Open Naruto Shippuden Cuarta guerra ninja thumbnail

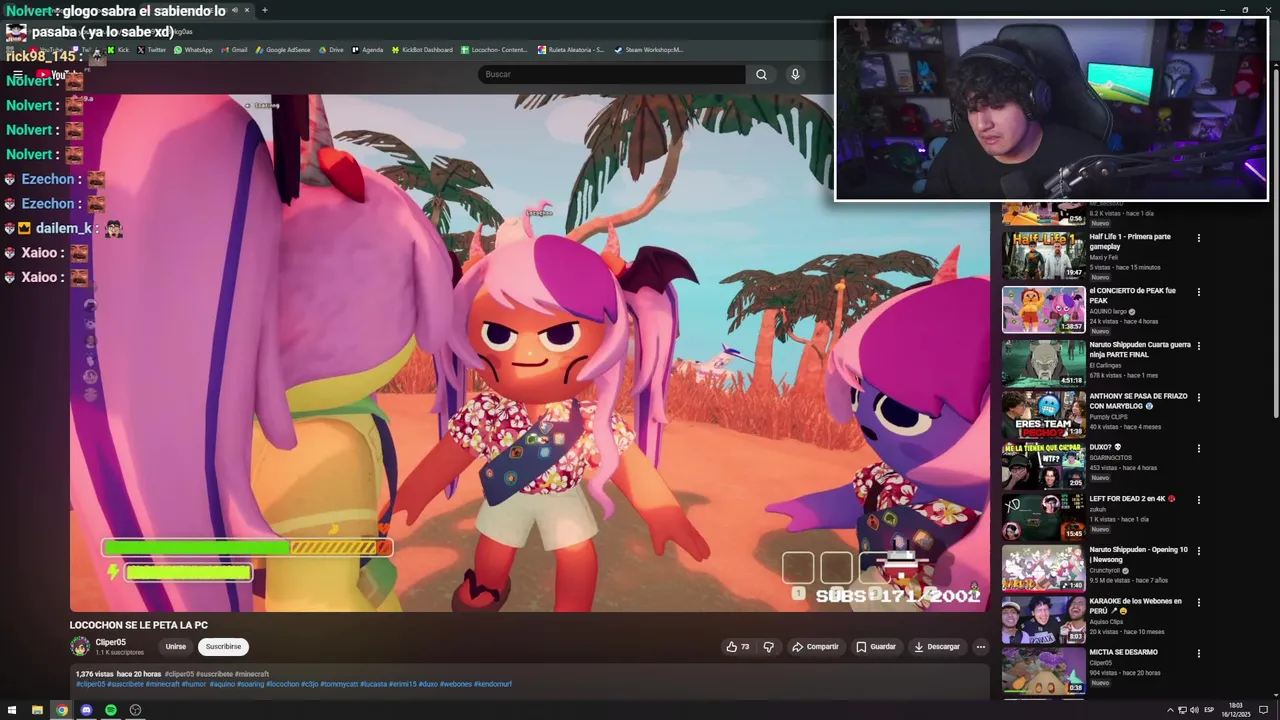click(x=1043, y=363)
